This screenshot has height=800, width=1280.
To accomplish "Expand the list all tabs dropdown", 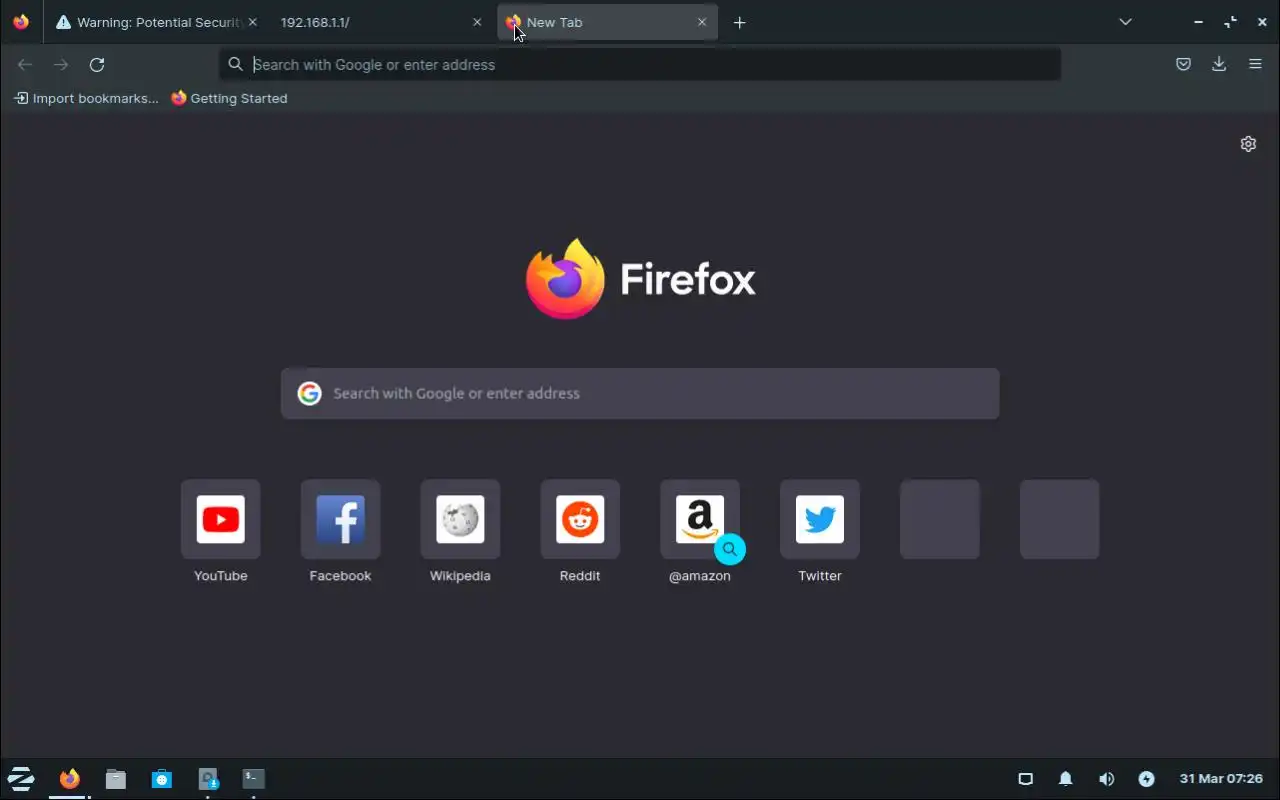I will click(1125, 22).
